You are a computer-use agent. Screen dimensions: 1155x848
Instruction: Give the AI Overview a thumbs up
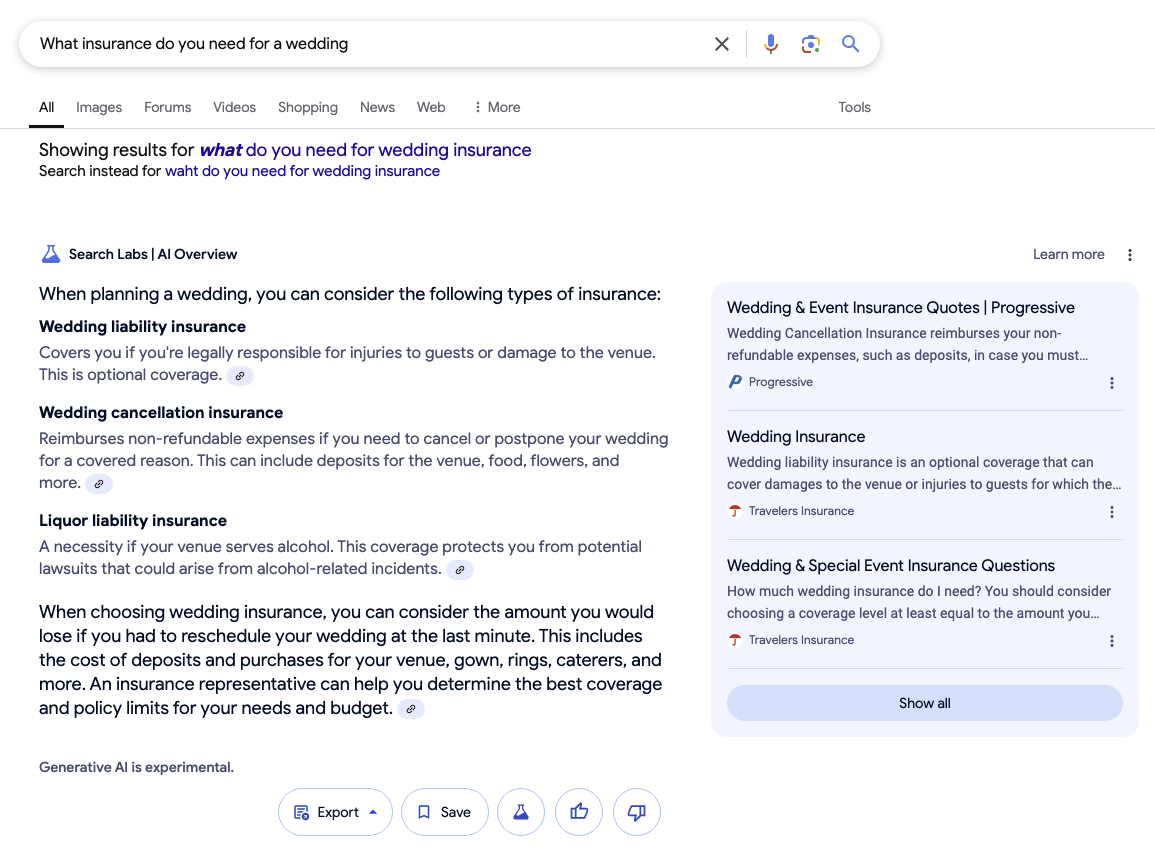click(579, 812)
